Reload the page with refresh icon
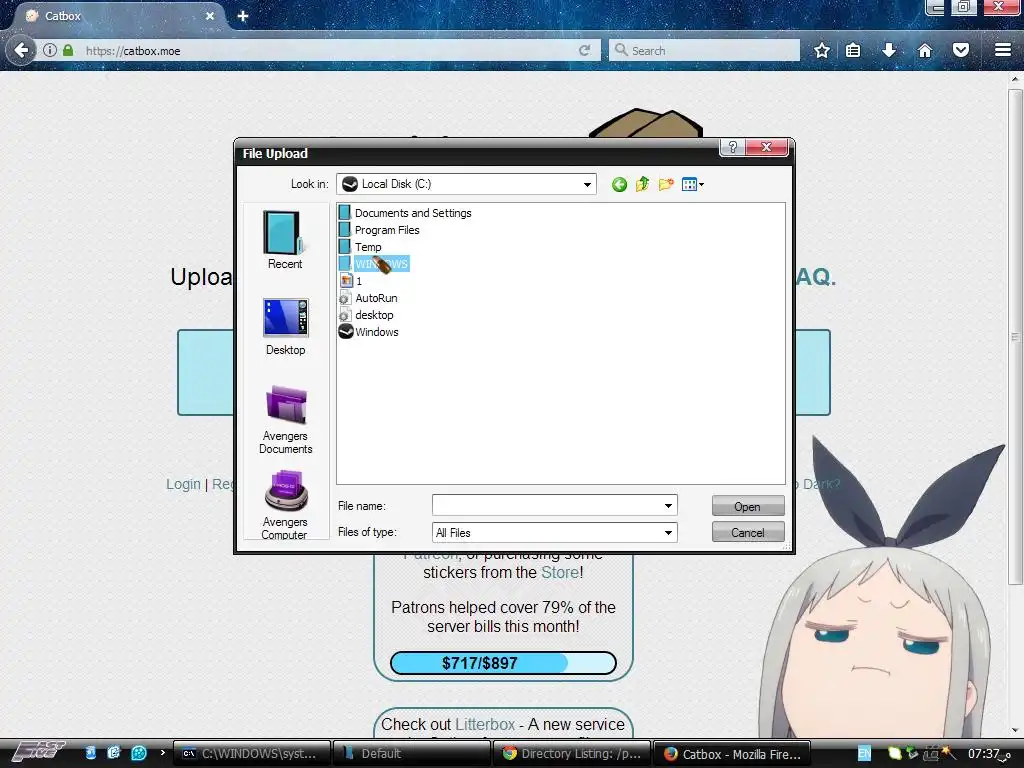The width and height of the screenshot is (1024, 768). tap(584, 50)
